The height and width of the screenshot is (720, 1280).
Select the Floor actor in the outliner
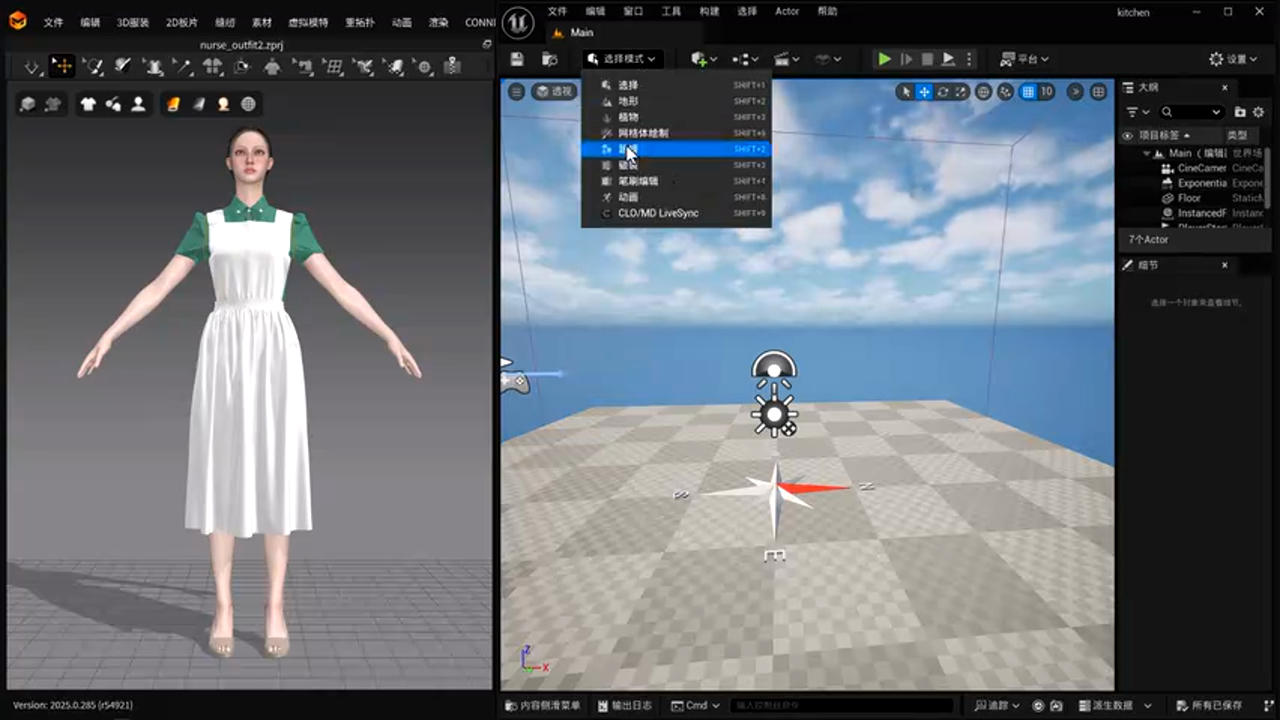1190,198
